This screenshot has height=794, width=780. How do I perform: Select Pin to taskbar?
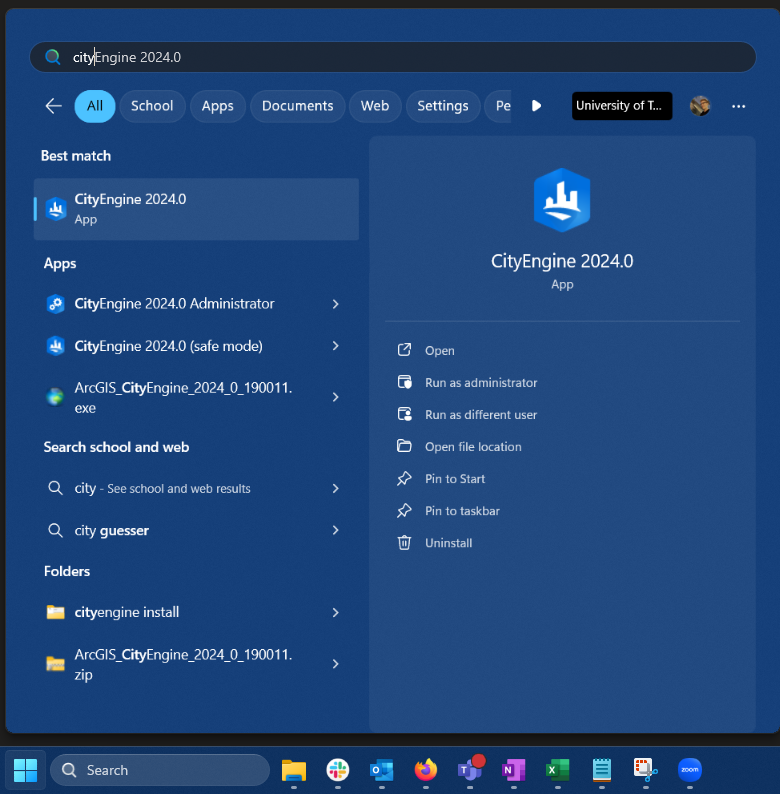tap(462, 510)
